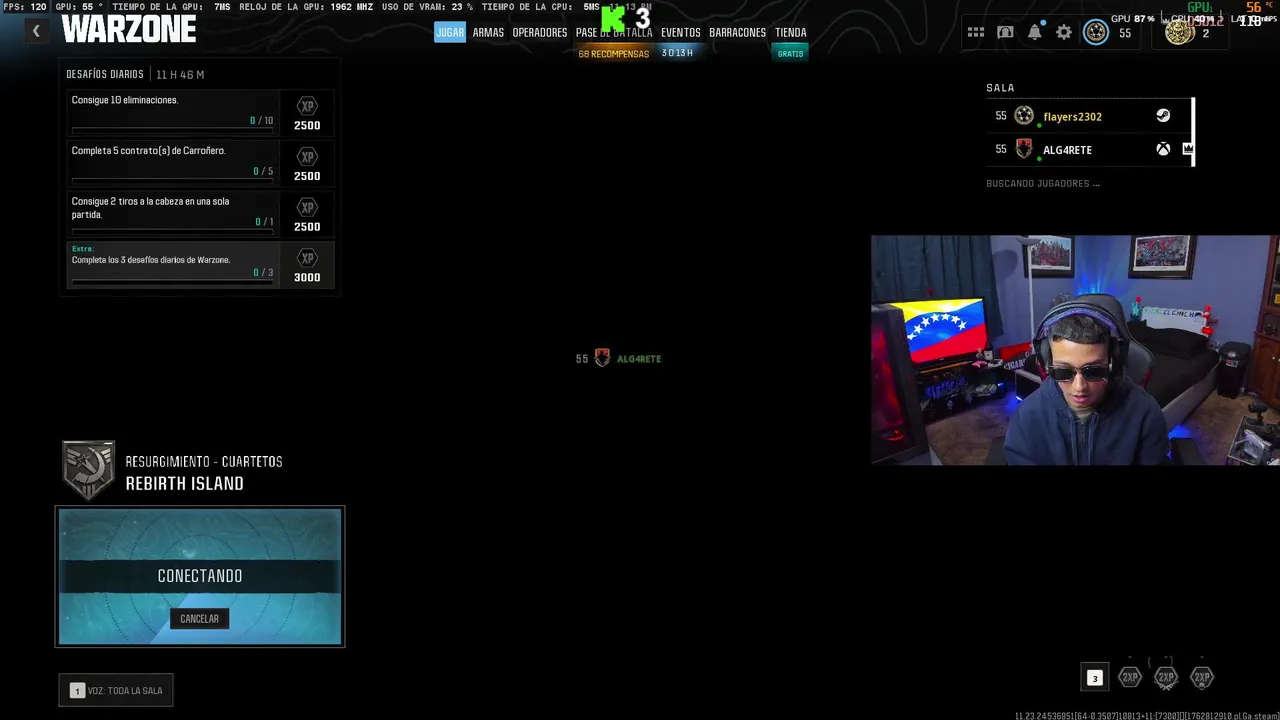This screenshot has height=720, width=1280.
Task: Click the REBIRTH ISLAND mode title
Action: pyautogui.click(x=184, y=484)
